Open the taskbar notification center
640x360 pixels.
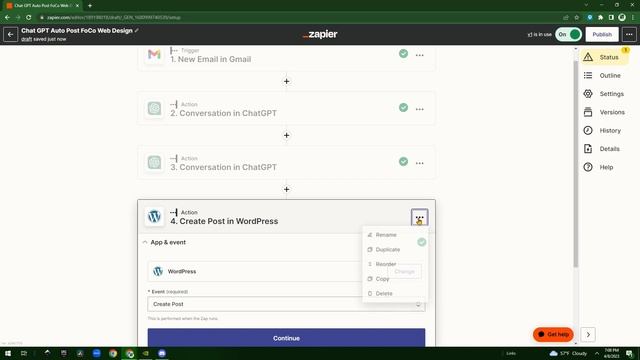tap(630, 353)
